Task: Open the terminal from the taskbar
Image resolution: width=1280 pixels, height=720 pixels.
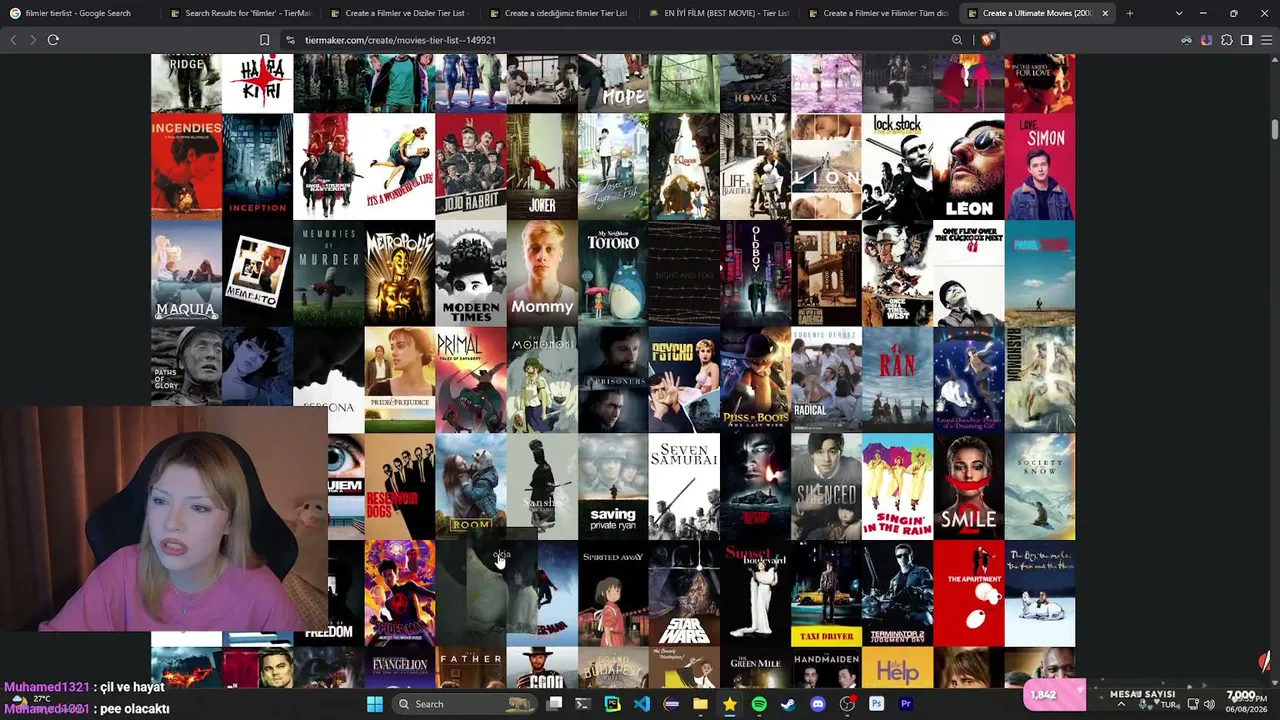Action: [583, 704]
